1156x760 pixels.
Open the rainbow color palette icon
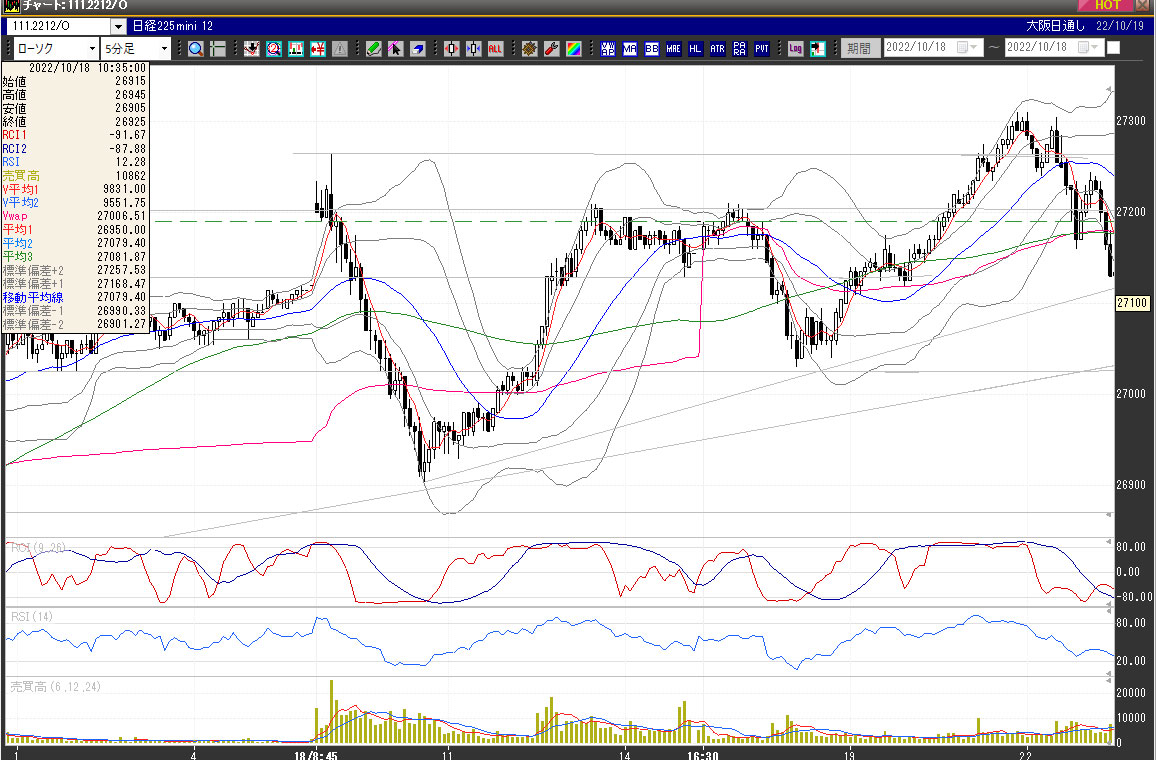coord(574,49)
